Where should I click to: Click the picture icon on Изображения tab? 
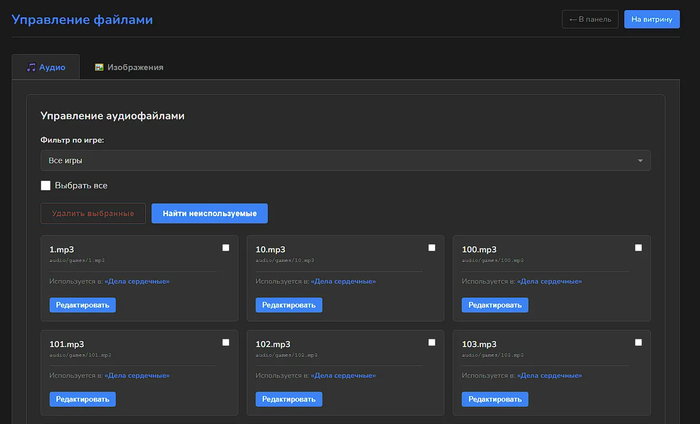click(x=99, y=67)
